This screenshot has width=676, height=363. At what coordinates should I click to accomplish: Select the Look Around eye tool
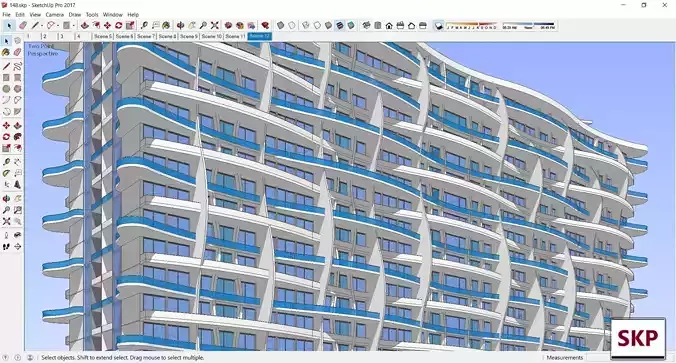pyautogui.click(x=17, y=235)
